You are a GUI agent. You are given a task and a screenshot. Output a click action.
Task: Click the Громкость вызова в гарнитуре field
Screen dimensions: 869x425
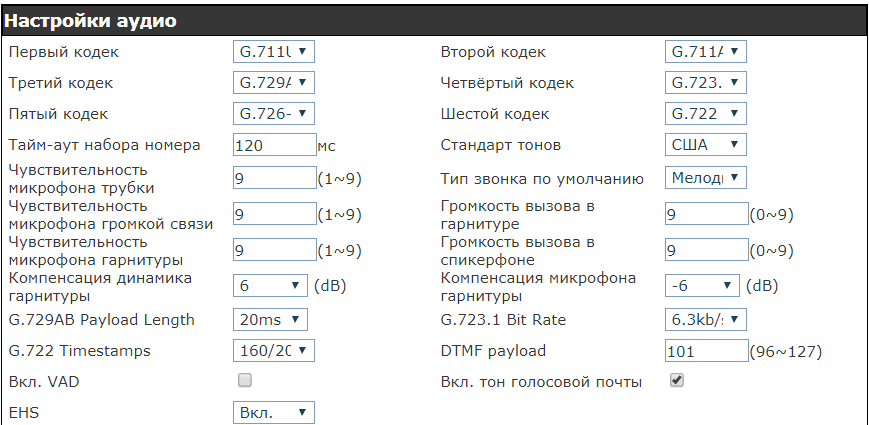coord(706,214)
